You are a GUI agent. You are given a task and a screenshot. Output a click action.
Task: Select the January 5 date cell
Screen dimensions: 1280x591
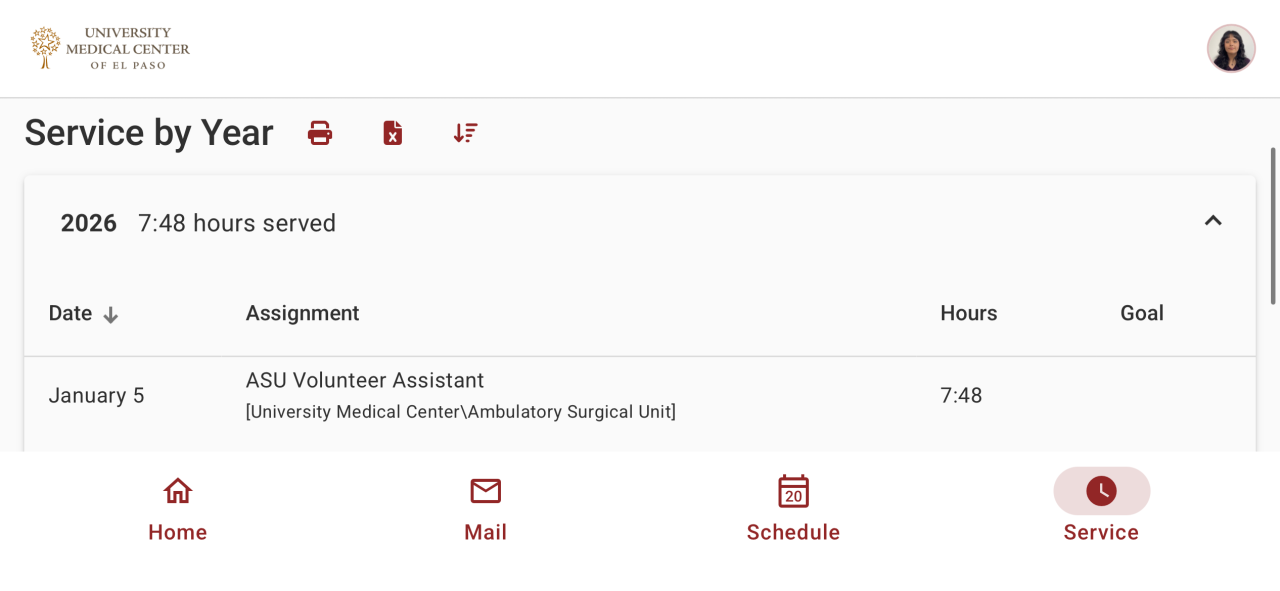97,396
